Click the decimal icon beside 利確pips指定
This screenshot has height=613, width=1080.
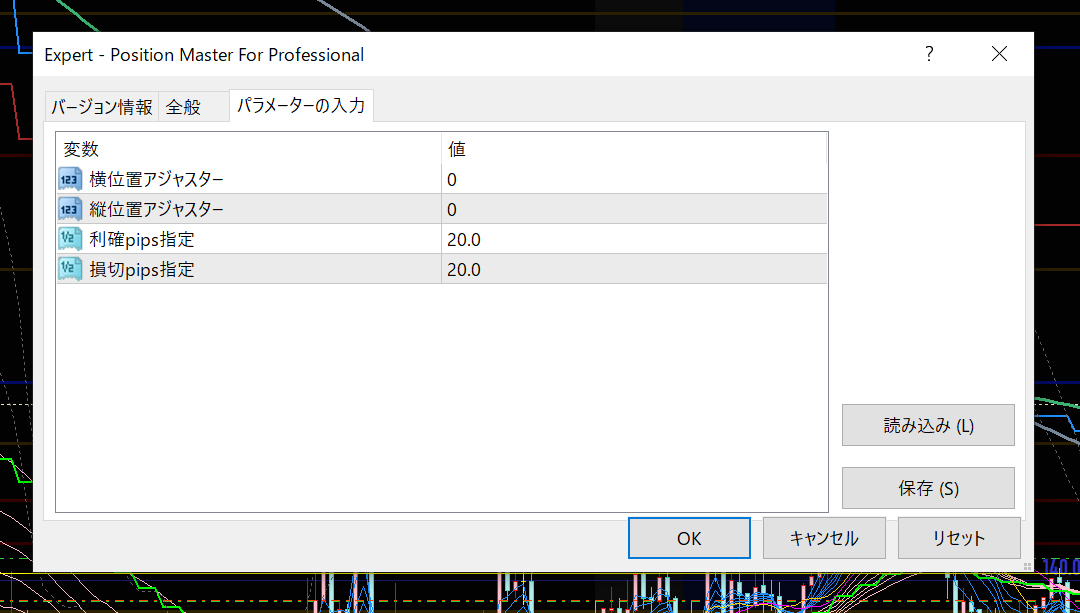[70, 239]
